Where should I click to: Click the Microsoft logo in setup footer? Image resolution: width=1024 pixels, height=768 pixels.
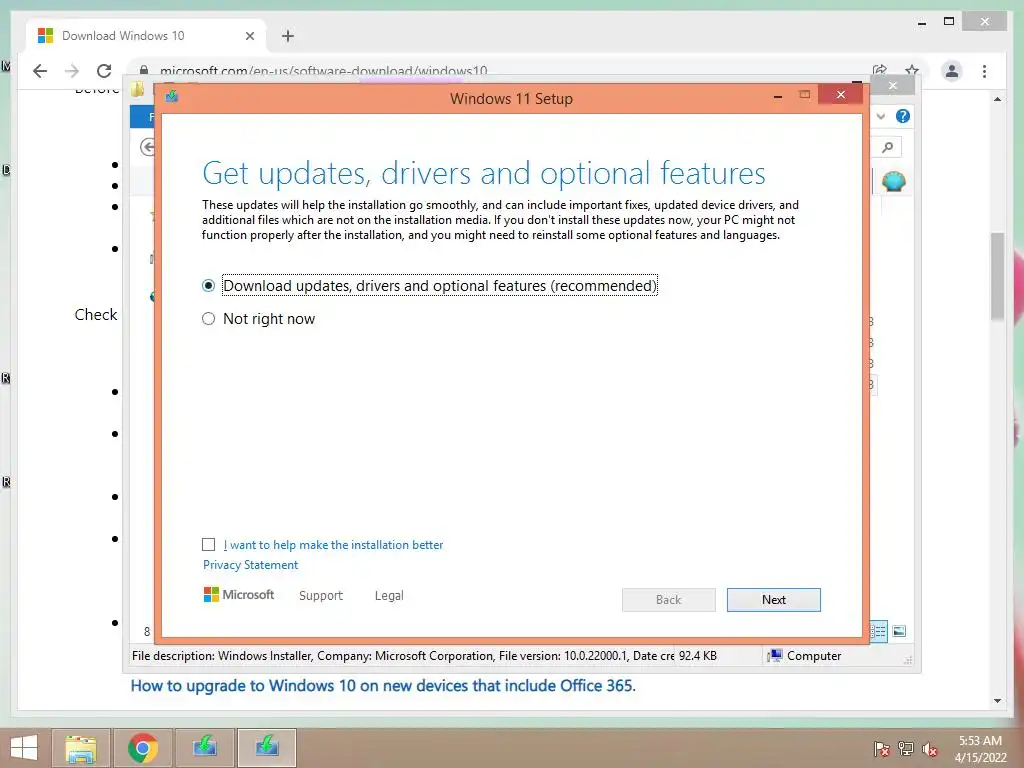[x=239, y=594]
